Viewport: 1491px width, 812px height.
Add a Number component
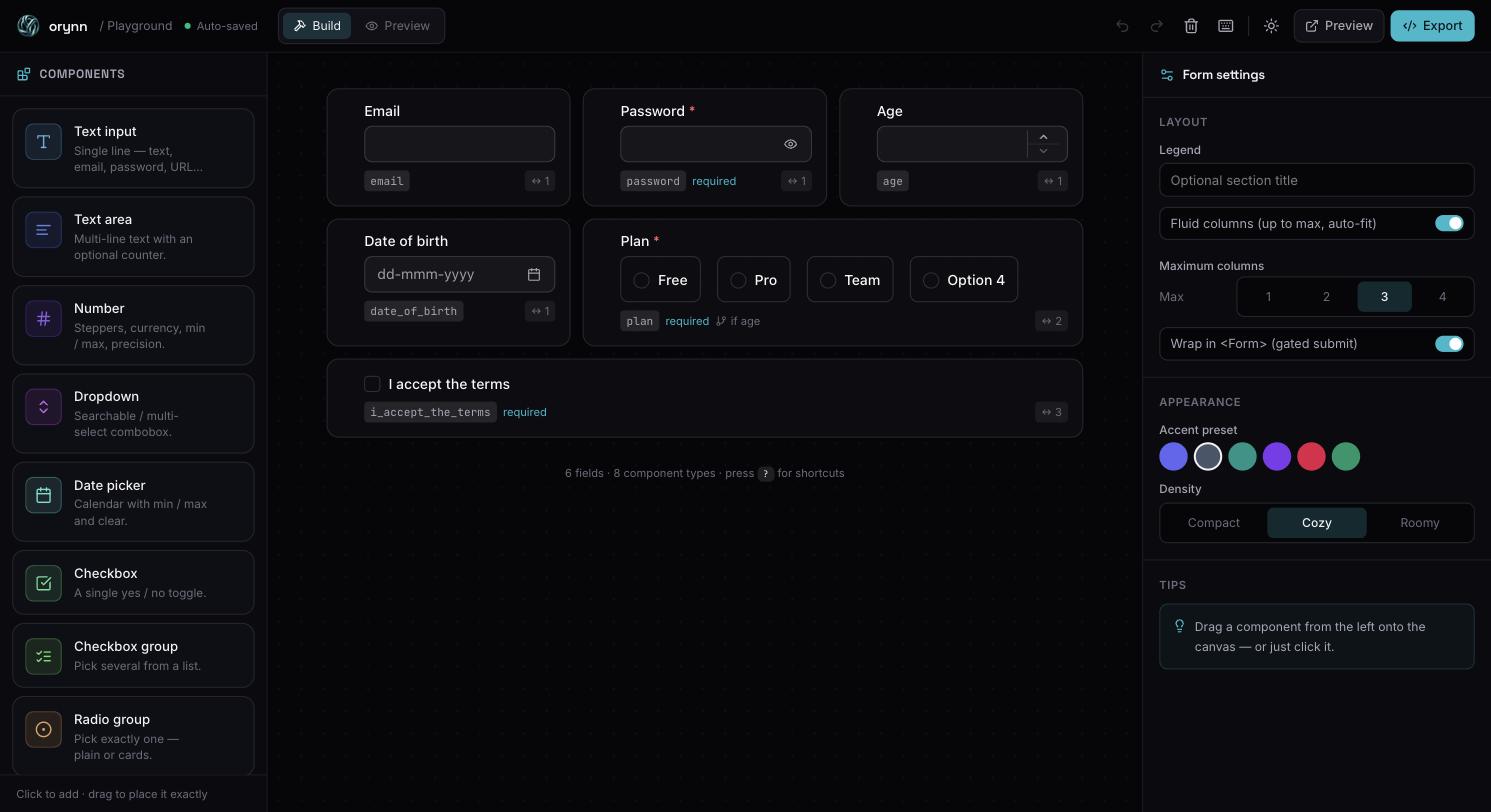click(x=133, y=325)
